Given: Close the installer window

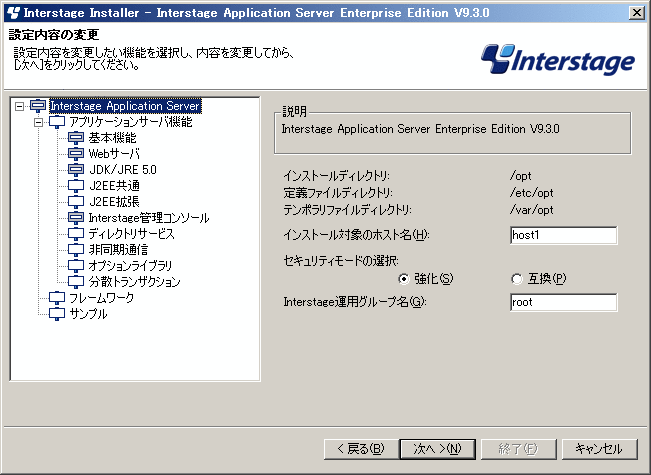Looking at the screenshot, I should coord(637,13).
